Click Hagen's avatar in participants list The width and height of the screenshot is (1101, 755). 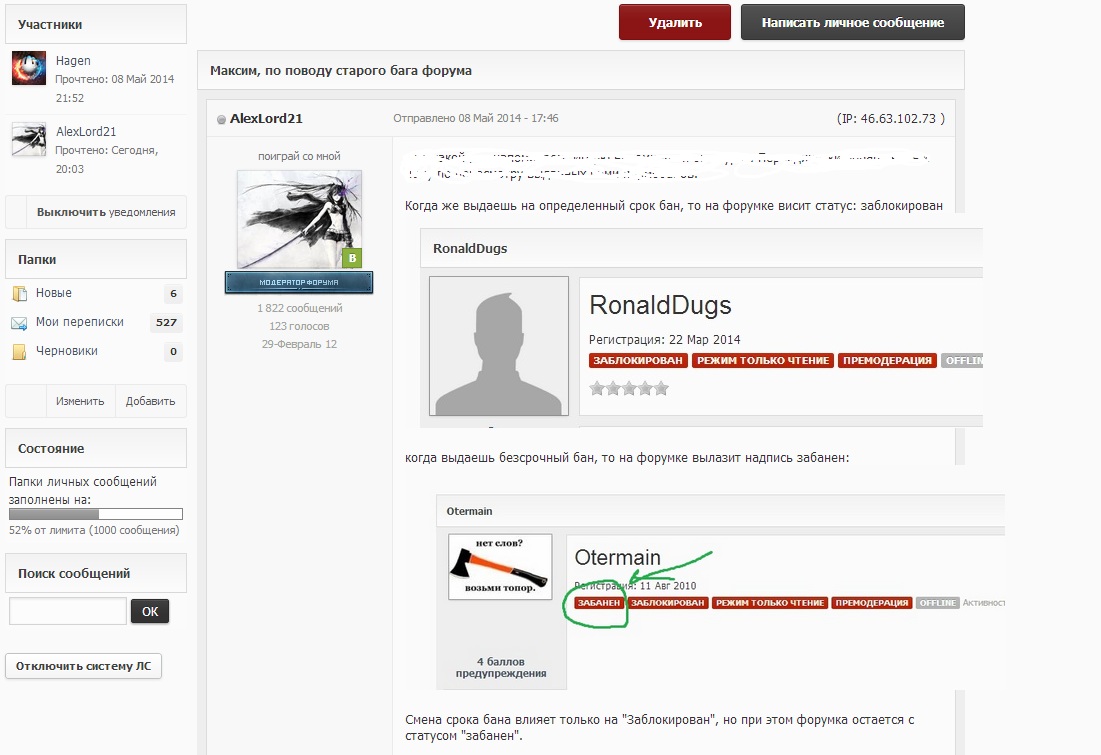coord(29,68)
